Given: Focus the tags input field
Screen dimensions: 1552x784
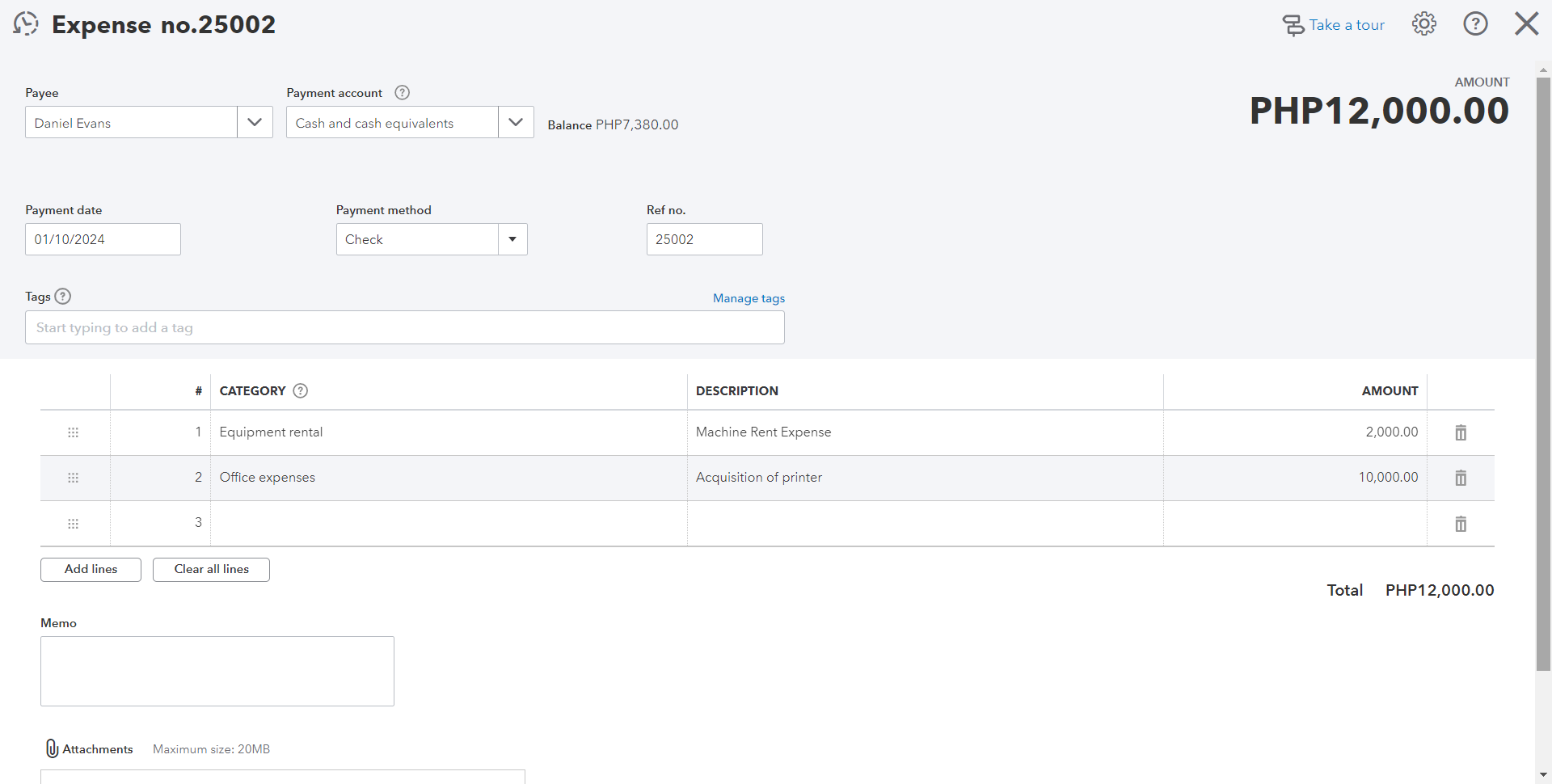Looking at the screenshot, I should click(x=404, y=327).
